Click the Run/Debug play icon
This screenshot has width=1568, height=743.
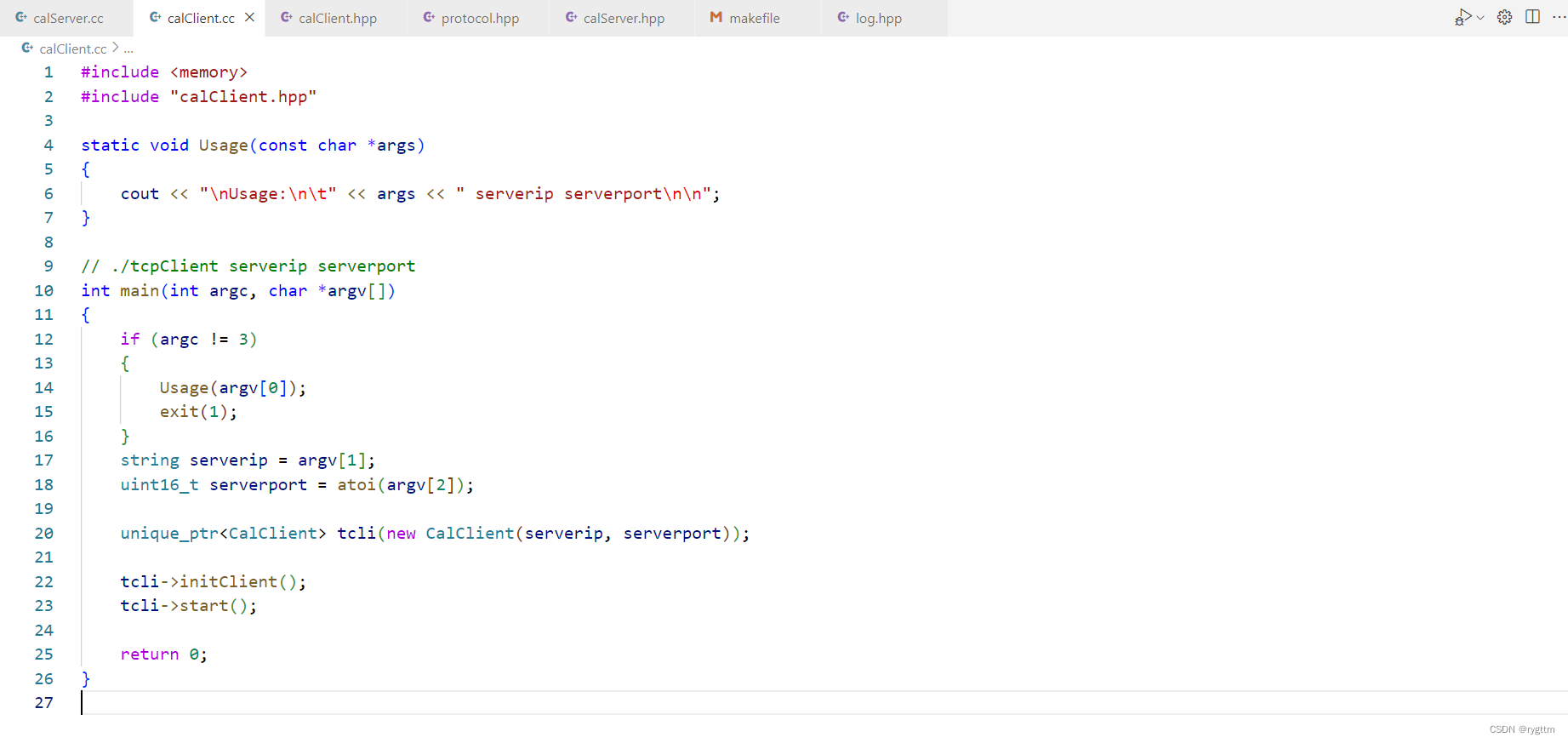click(x=1463, y=17)
